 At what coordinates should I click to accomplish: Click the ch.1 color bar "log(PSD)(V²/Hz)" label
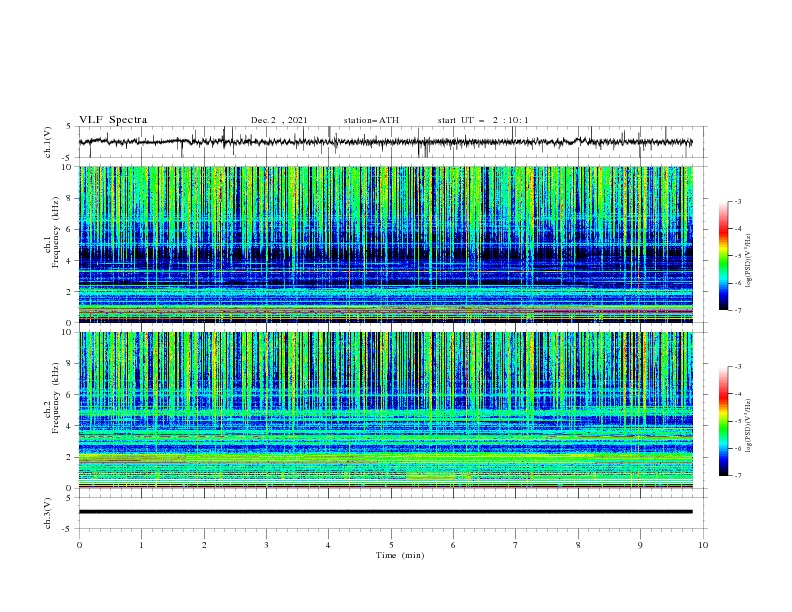pos(749,261)
